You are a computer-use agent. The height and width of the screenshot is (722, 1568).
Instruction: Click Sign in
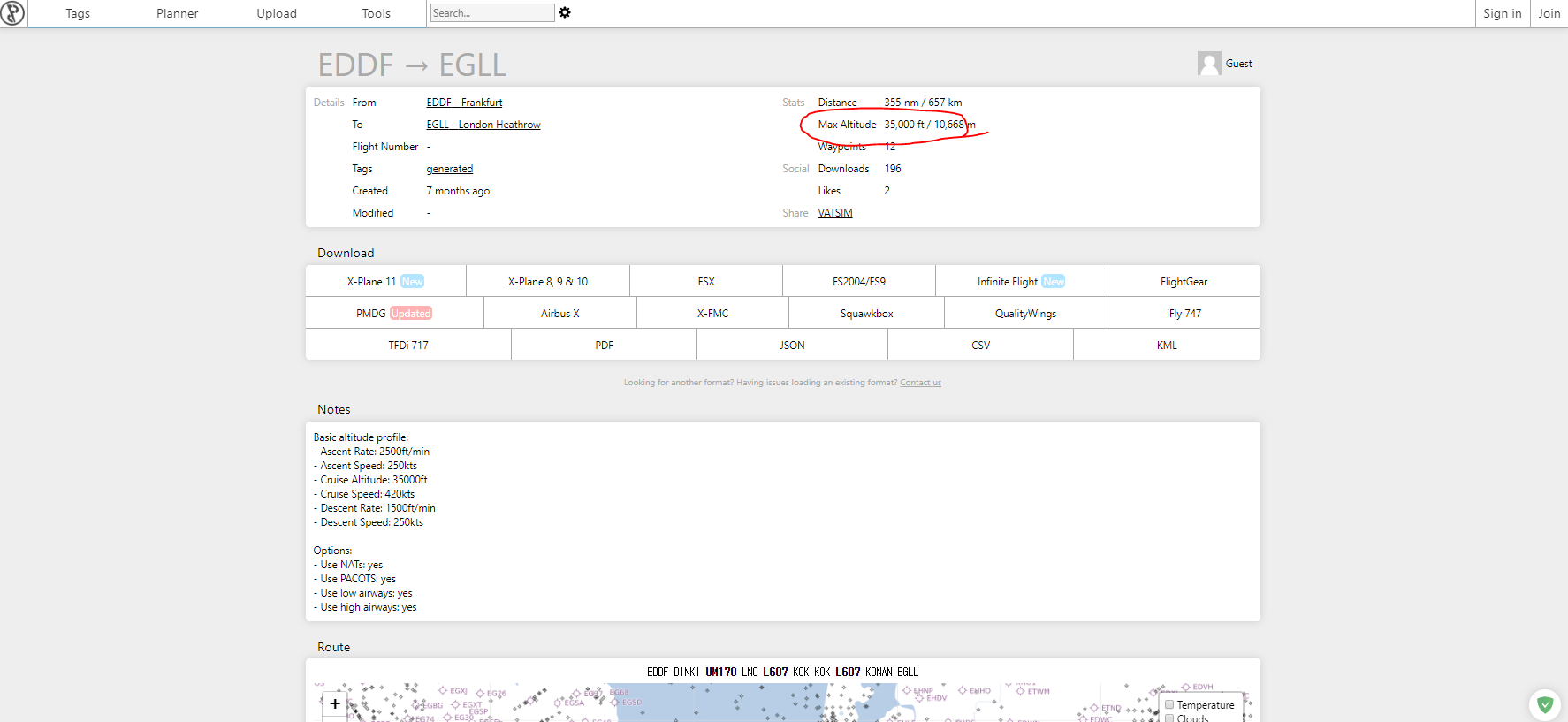click(x=1503, y=13)
